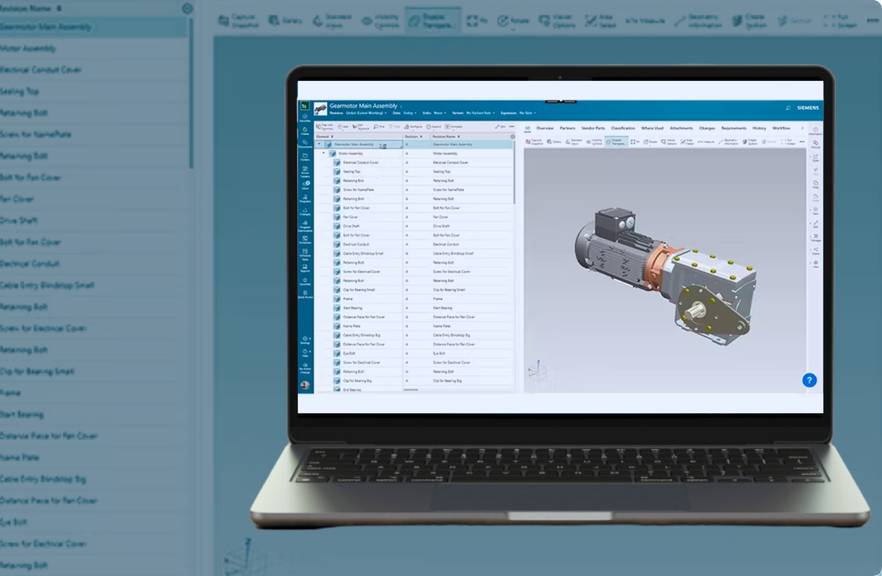Click the Gearmotor assembly thumbnail image
This screenshot has width=882, height=576.
[x=321, y=108]
